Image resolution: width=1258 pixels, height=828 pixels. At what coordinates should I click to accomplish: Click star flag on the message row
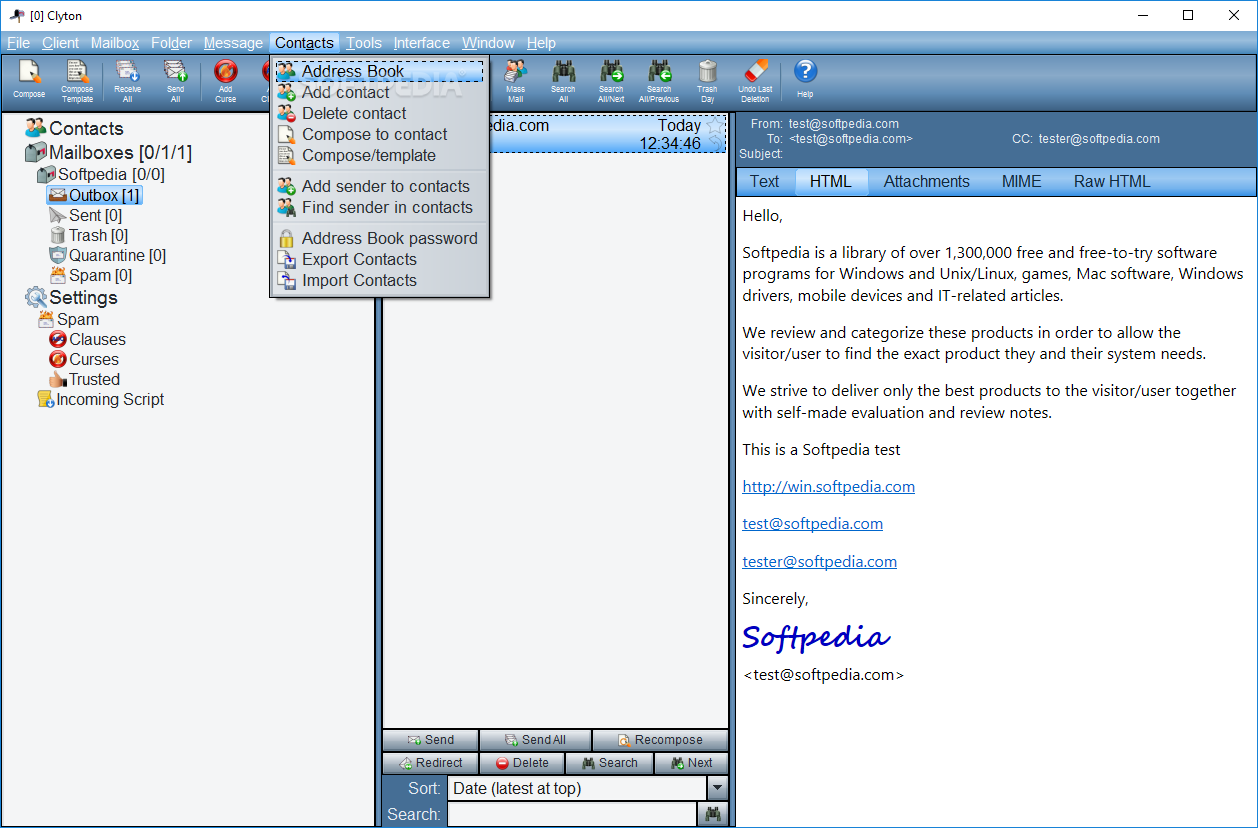click(x=714, y=126)
